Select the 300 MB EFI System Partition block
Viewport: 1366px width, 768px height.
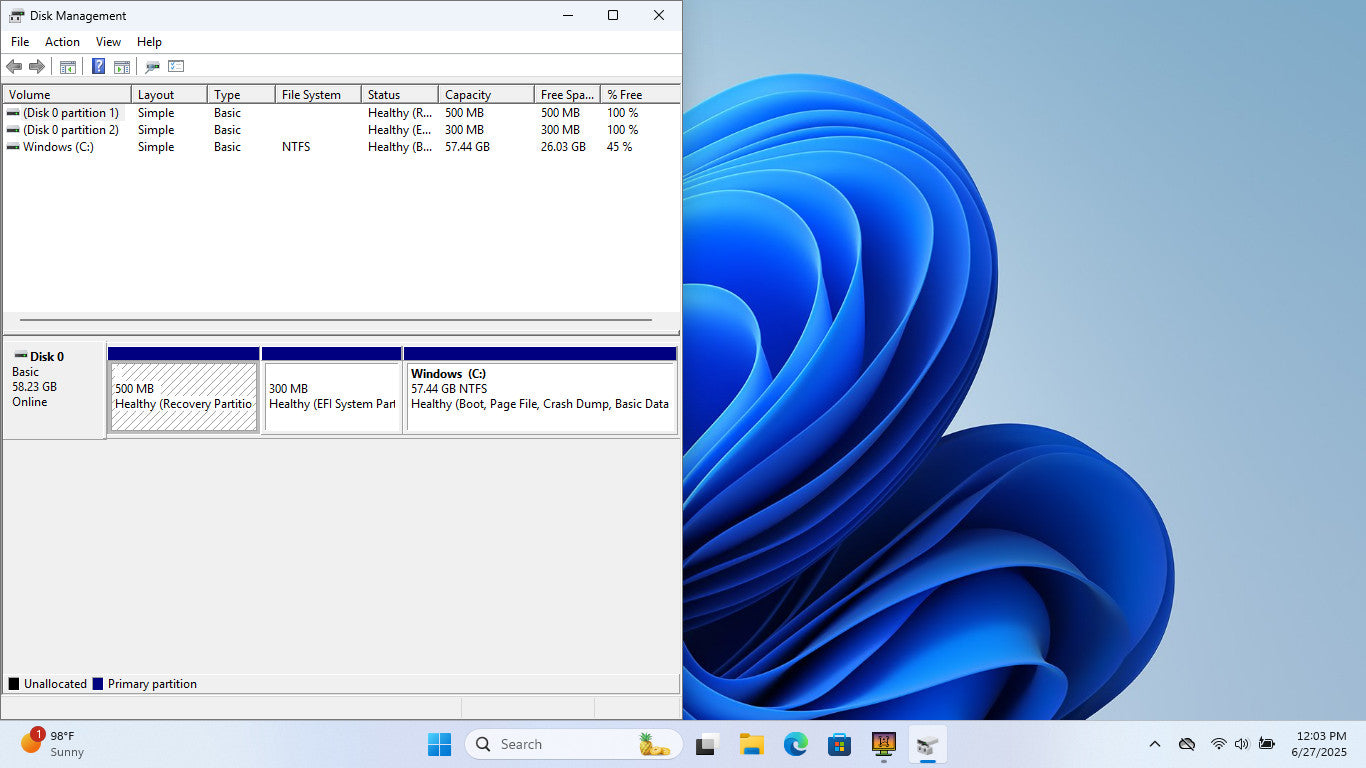click(x=332, y=390)
